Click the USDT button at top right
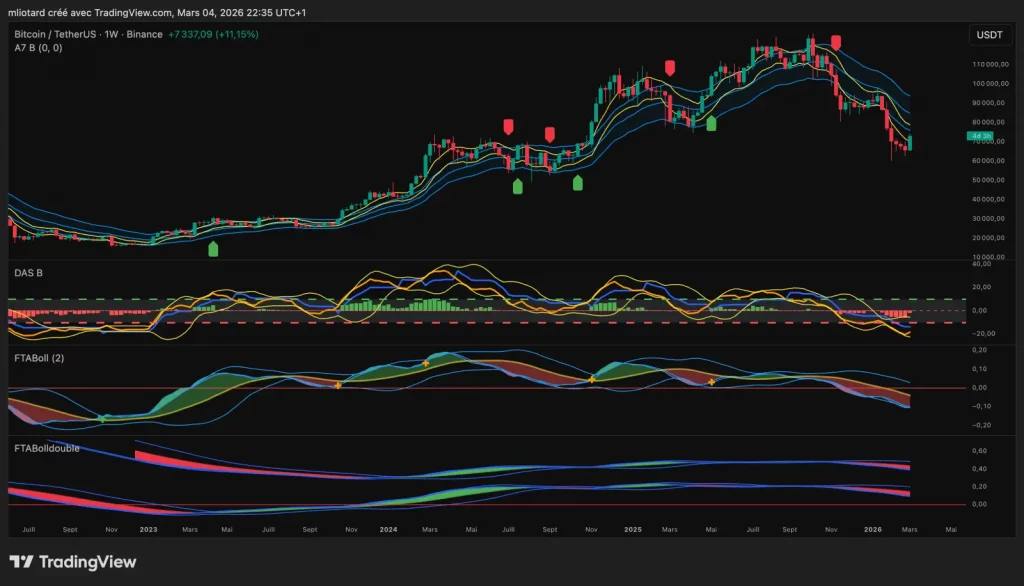 pos(989,34)
